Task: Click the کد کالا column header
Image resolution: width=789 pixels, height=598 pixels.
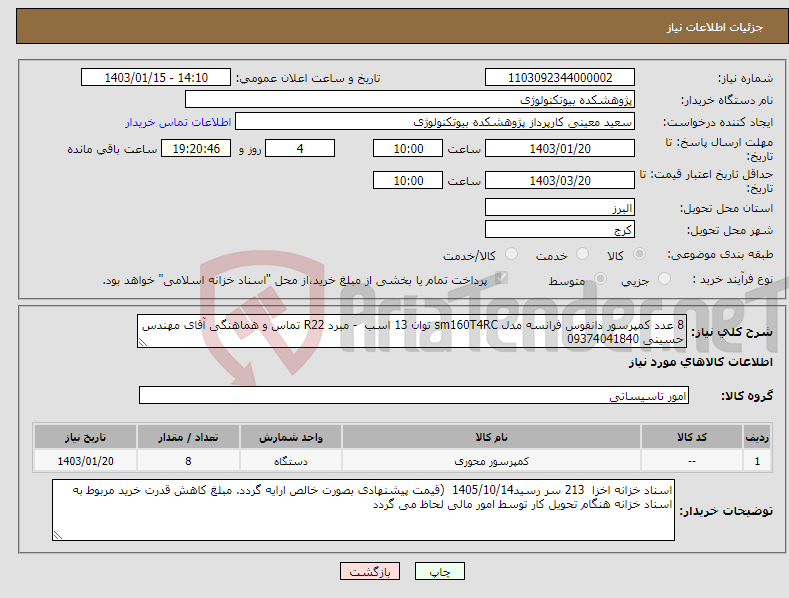Action: 692,437
